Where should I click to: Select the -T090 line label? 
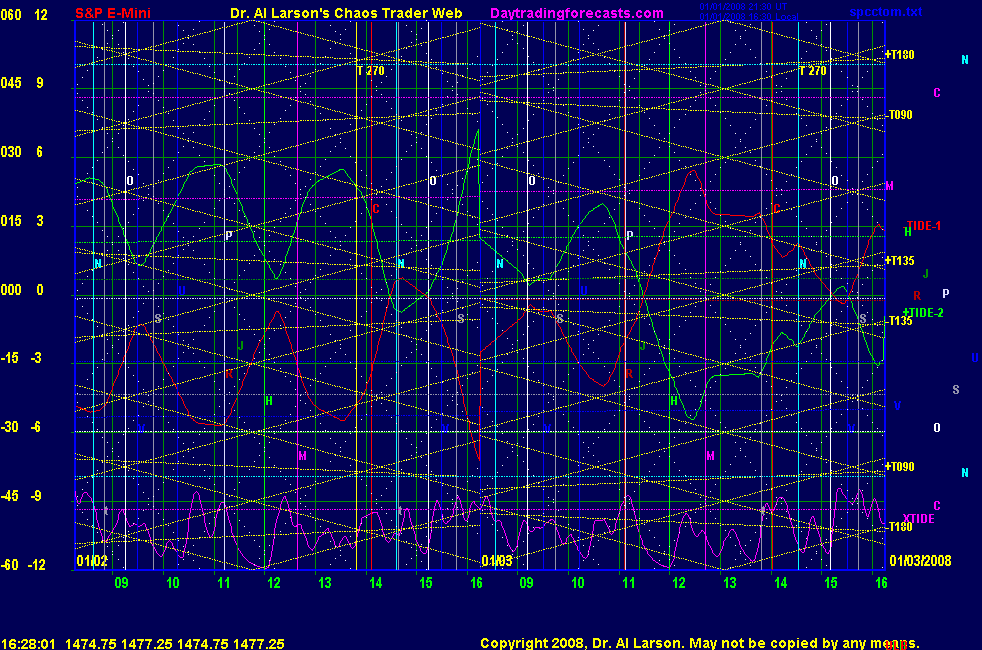900,115
